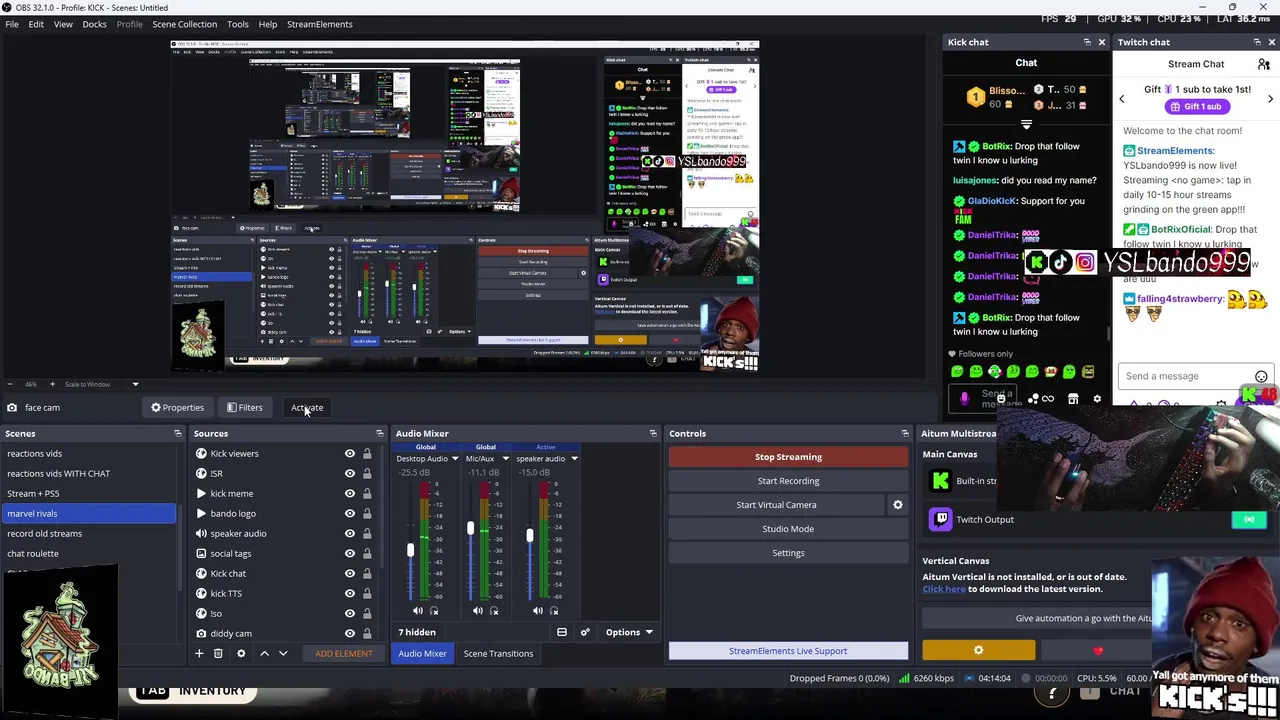Mute the Desktop Audio speaker icon
Screen dimensions: 1280x720
[418, 611]
